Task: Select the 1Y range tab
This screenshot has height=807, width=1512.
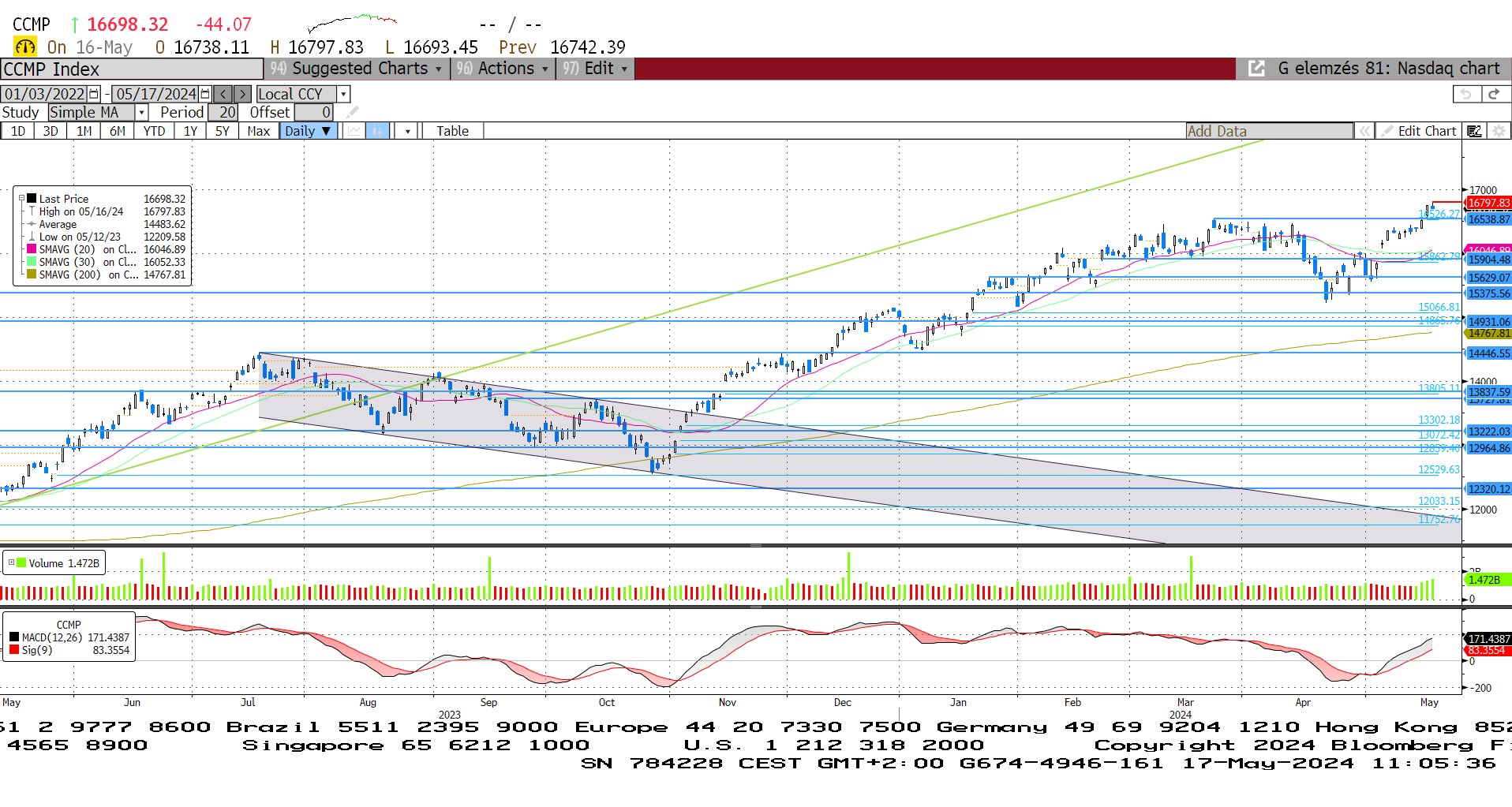Action: (190, 131)
